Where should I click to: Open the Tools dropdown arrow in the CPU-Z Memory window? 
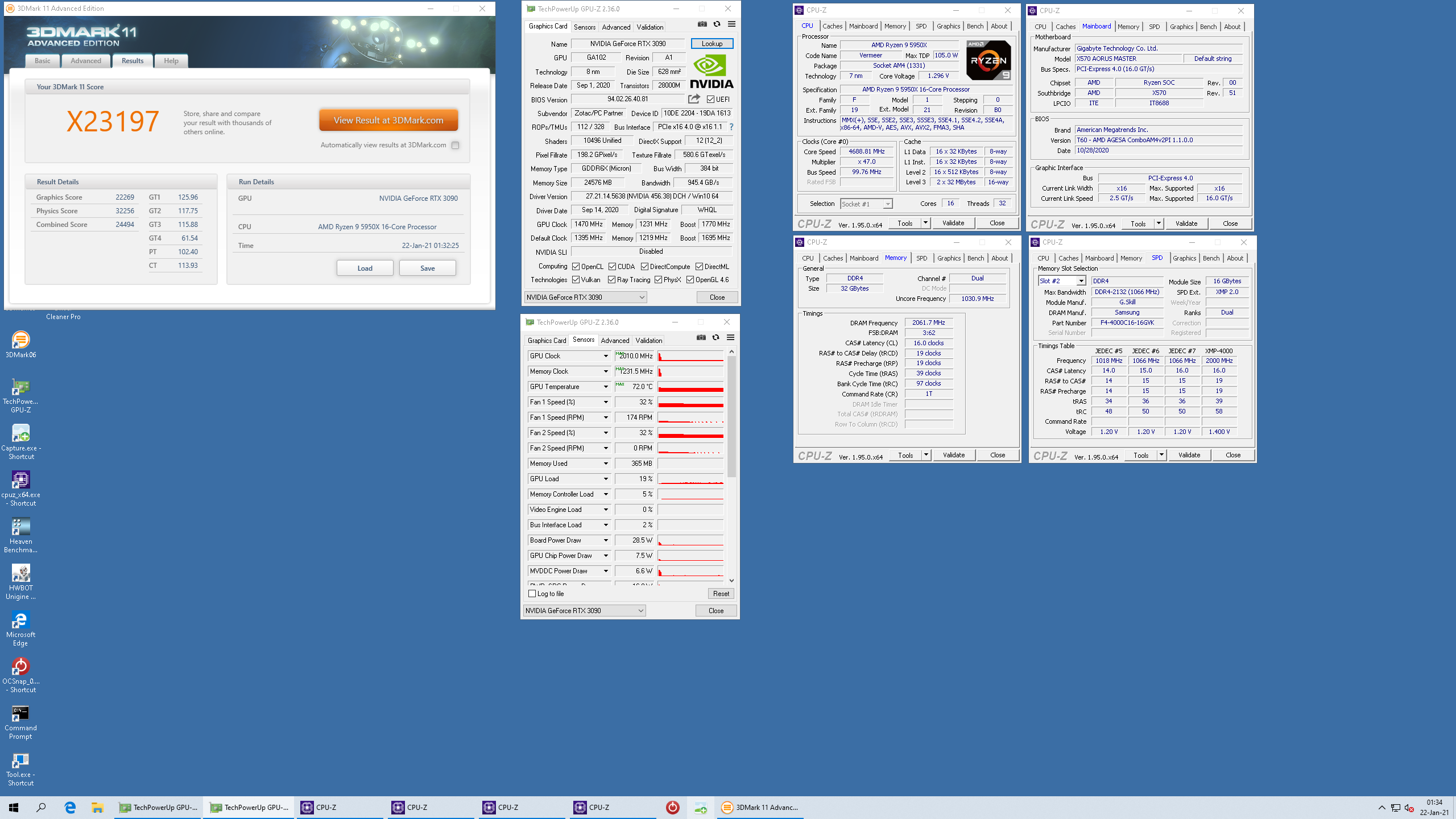click(x=926, y=455)
